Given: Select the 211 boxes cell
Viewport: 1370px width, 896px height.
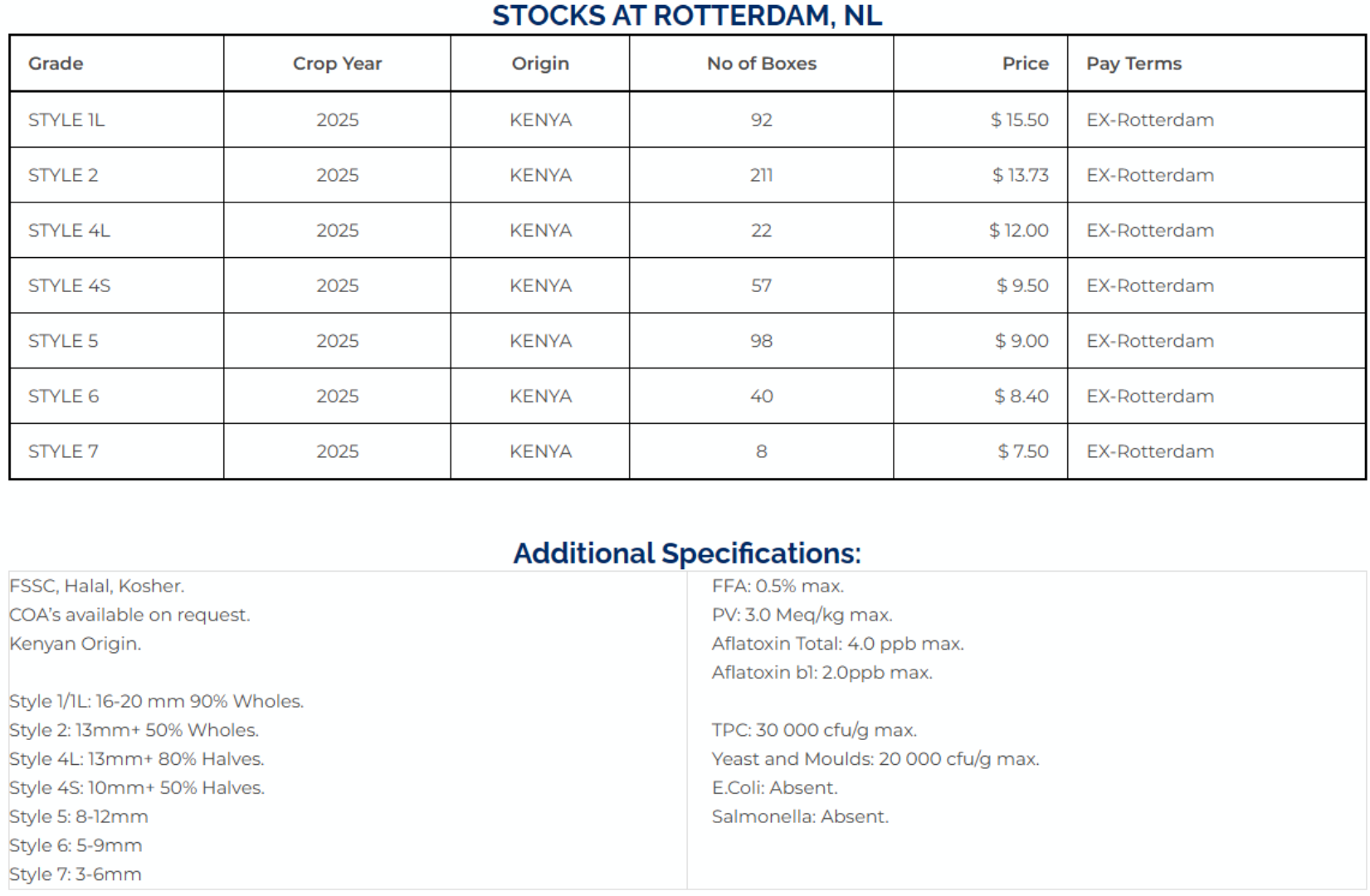Looking at the screenshot, I should tap(762, 175).
